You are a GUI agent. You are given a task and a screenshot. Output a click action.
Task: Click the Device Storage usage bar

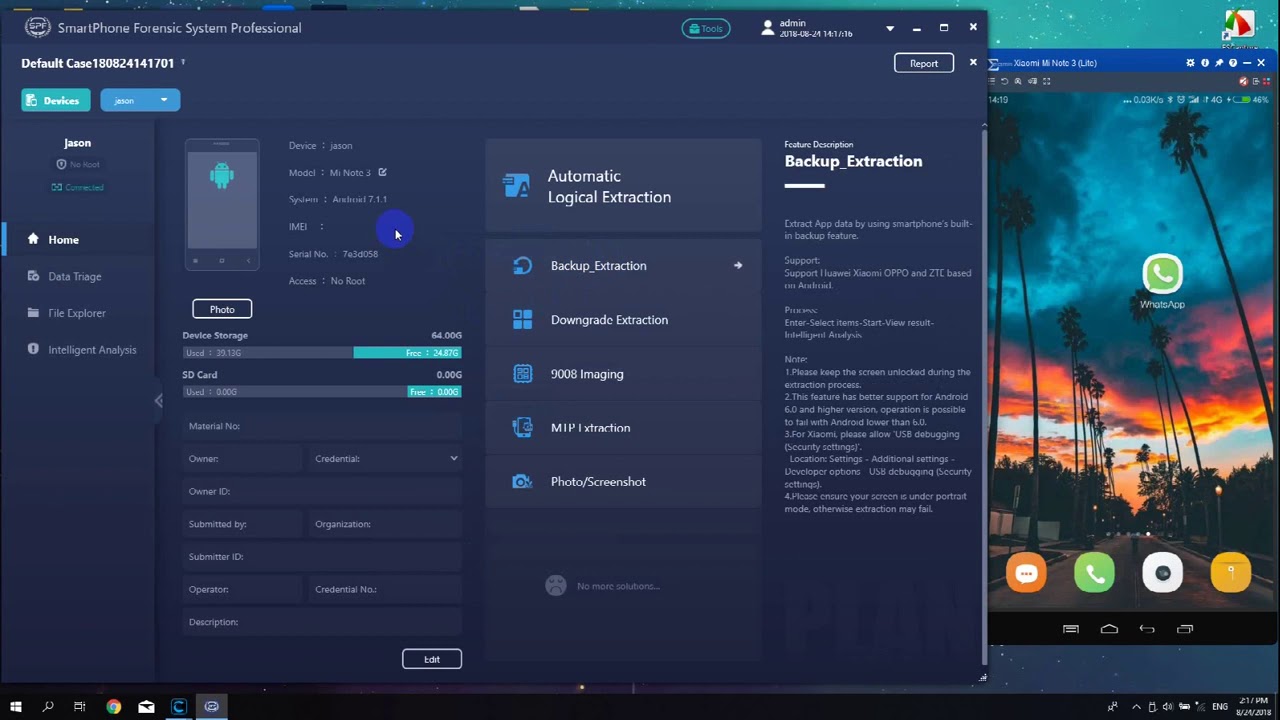point(322,353)
